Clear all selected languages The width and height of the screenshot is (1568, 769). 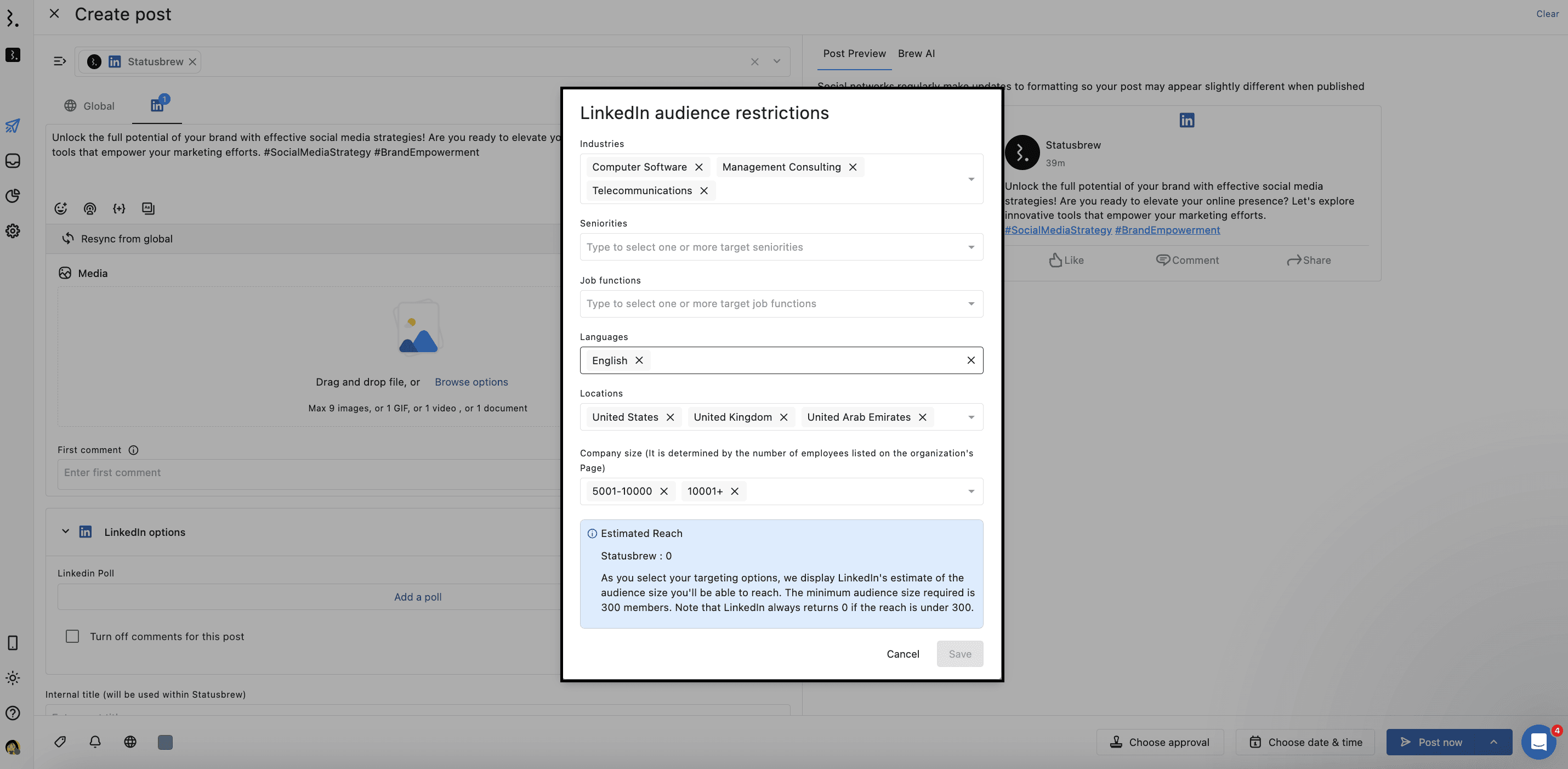tap(971, 360)
